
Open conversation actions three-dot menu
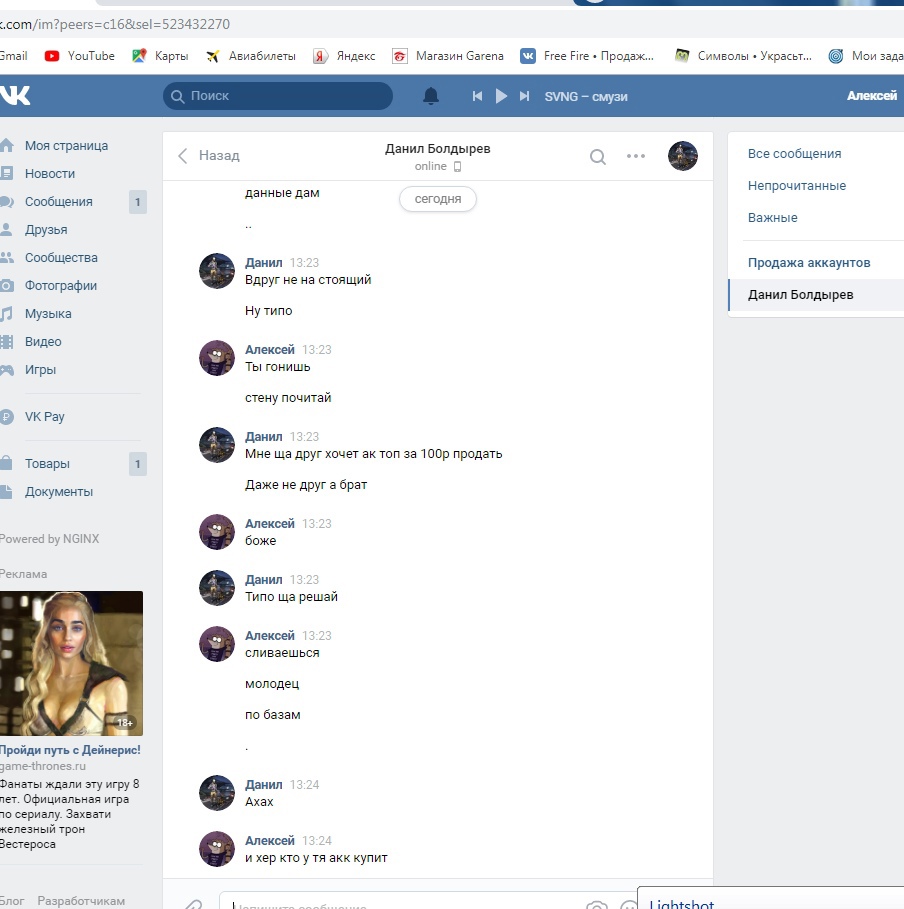click(x=636, y=156)
